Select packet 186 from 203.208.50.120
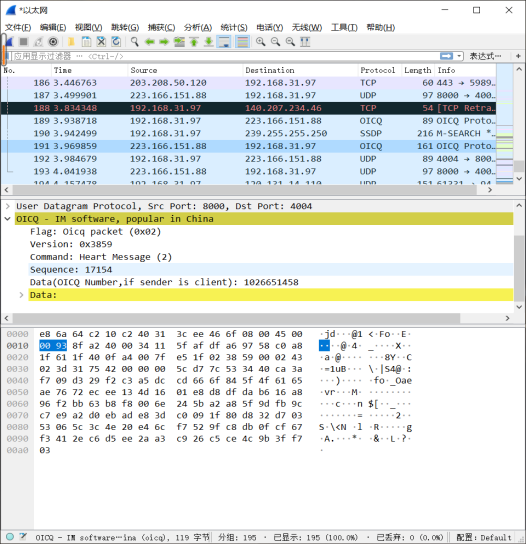 click(248, 83)
